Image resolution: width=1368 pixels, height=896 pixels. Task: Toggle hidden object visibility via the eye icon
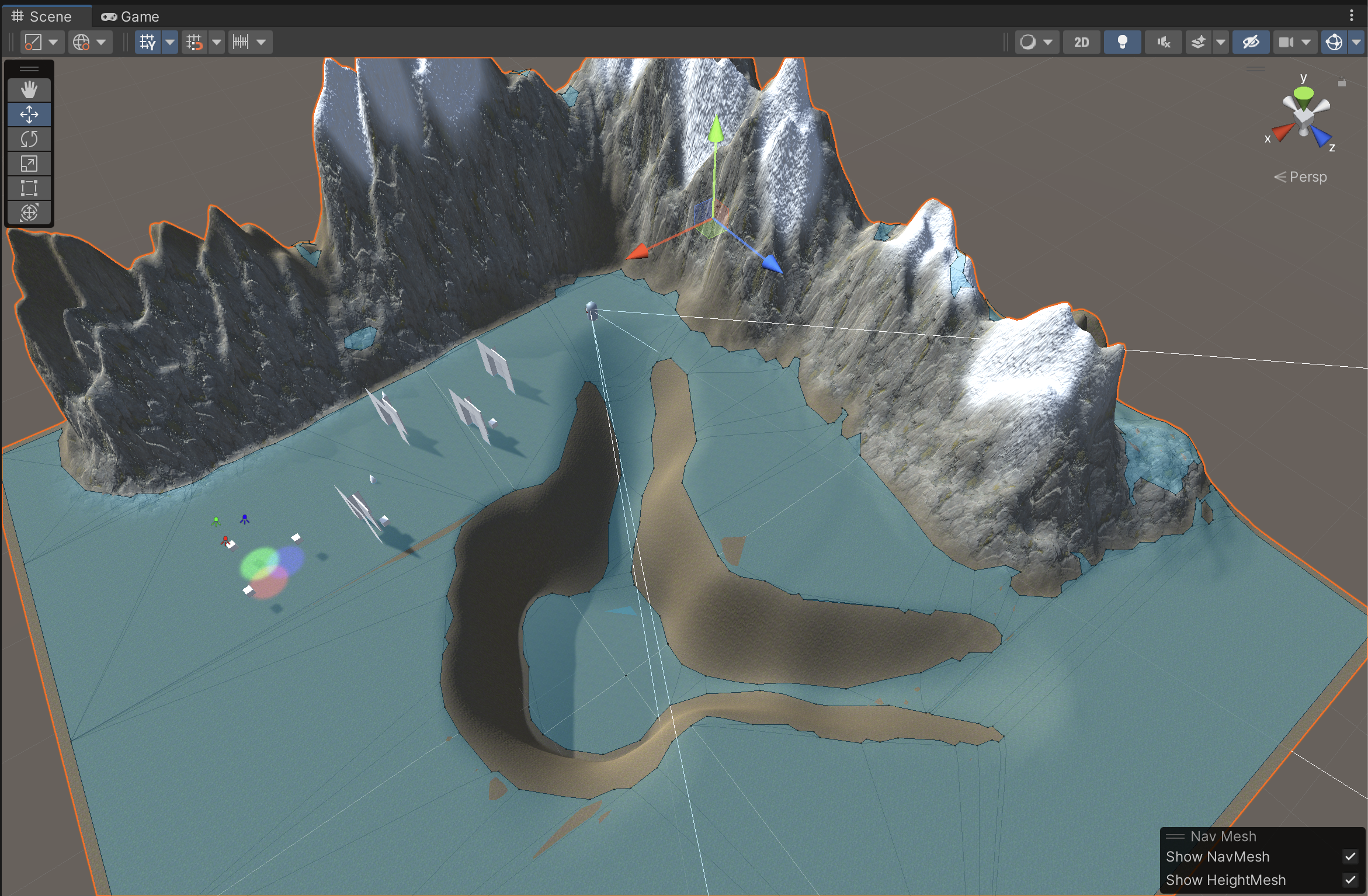tap(1251, 42)
